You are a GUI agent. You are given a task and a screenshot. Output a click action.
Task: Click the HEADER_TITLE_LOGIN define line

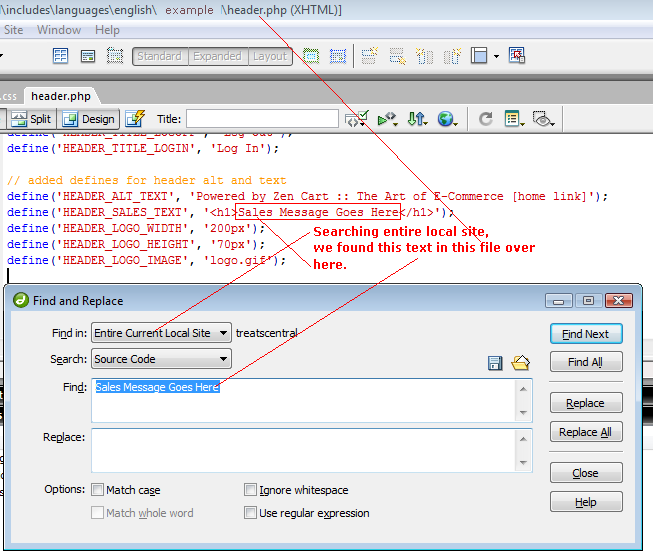coord(143,148)
